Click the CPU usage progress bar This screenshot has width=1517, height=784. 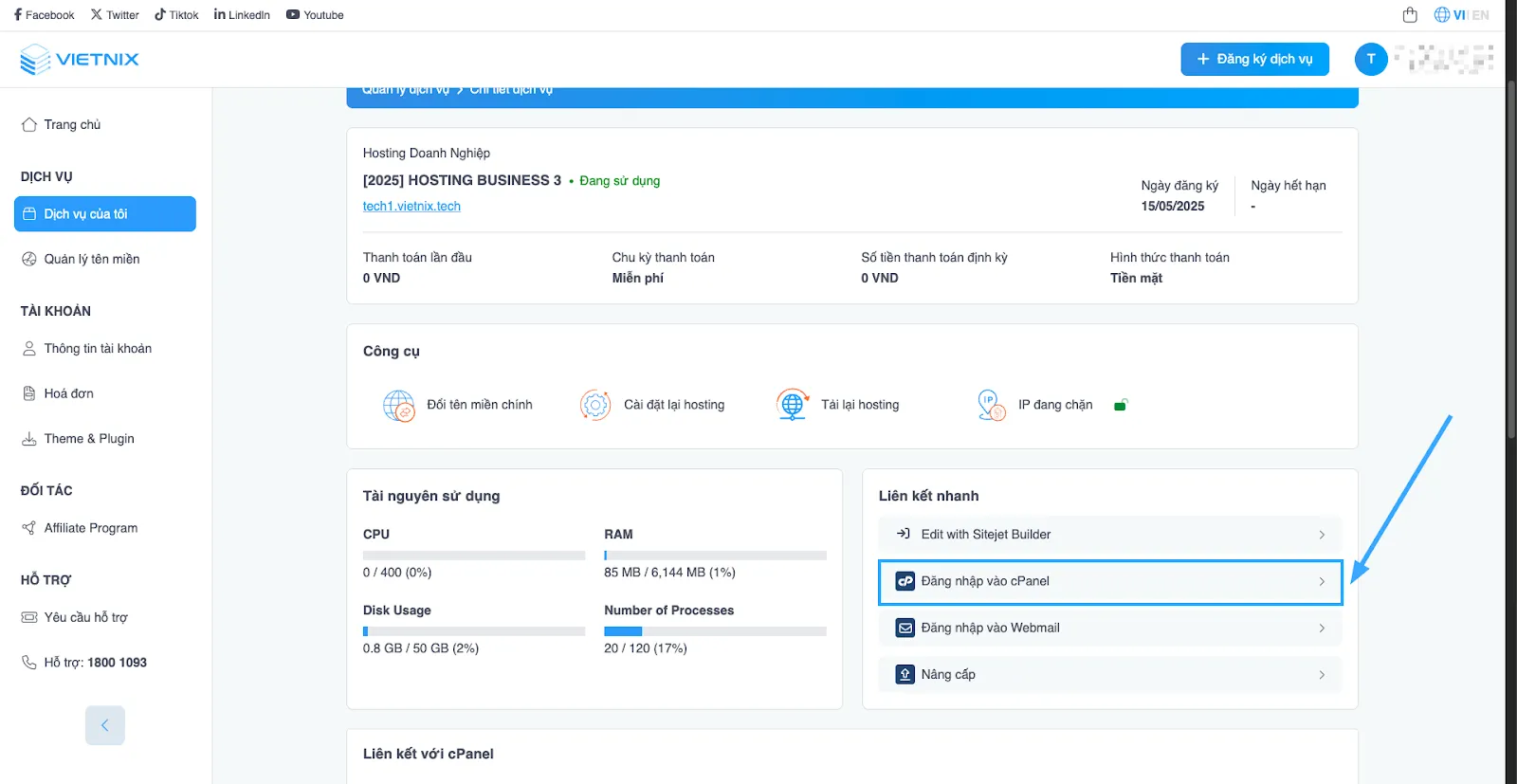point(474,556)
